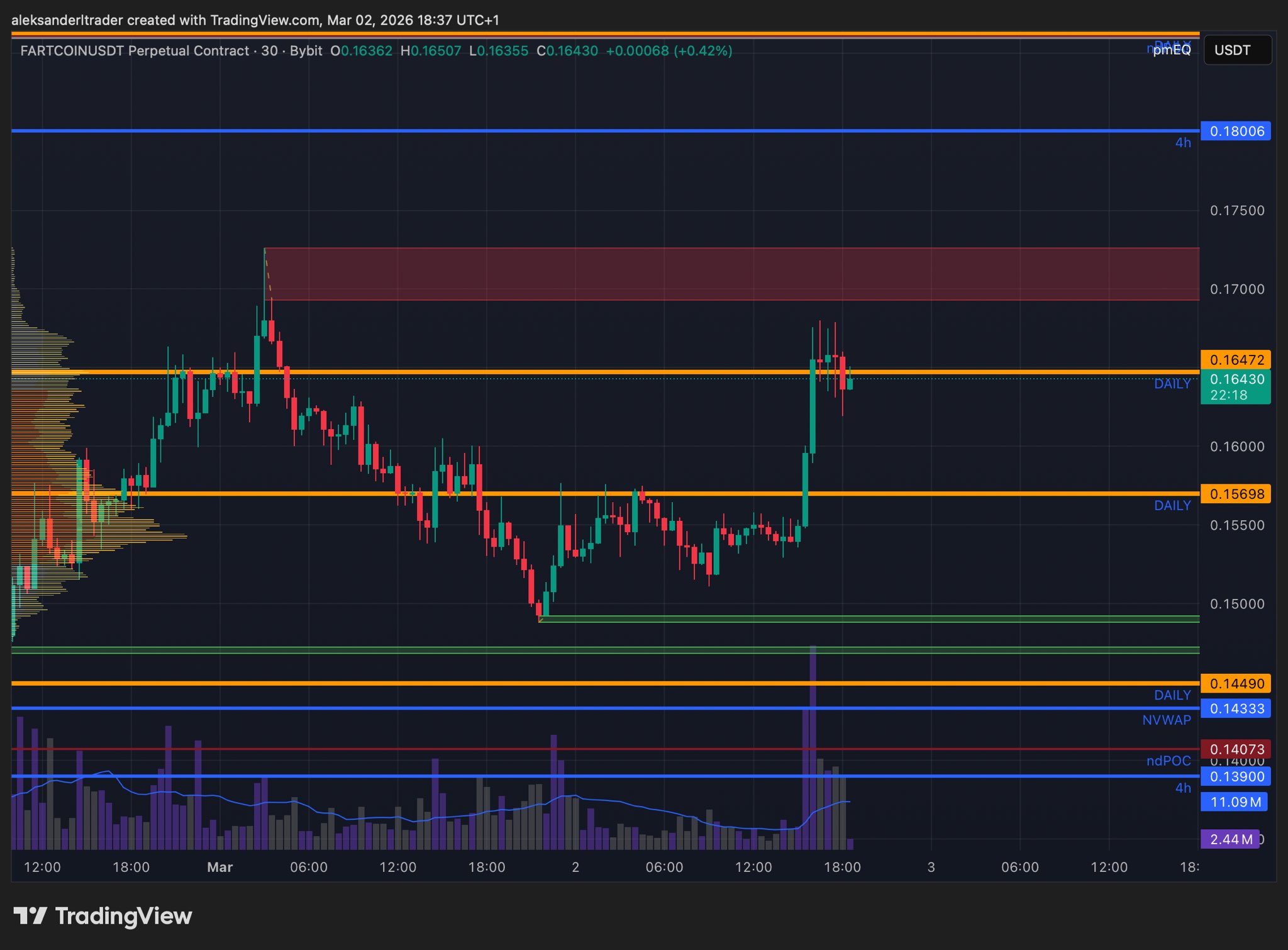This screenshot has height=950, width=1288.
Task: Select the 0.18006 blue price label
Action: click(x=1236, y=131)
